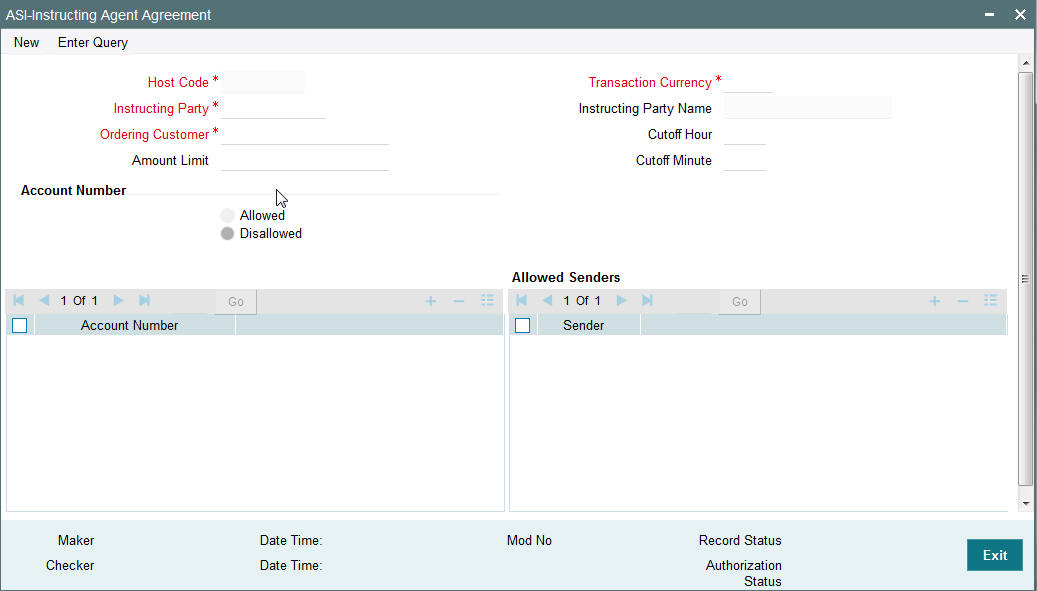Screen dimensions: 1037x591
Task: Select the Disallowed radio option
Action: click(x=228, y=233)
